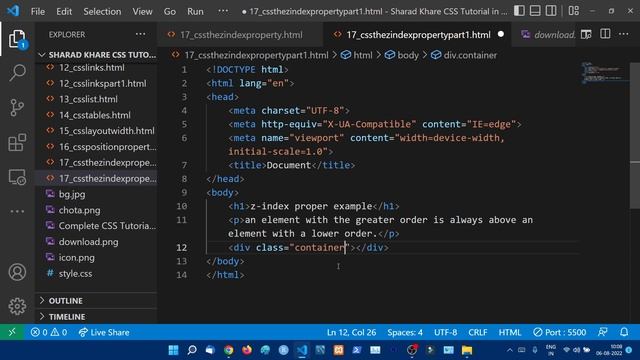Open Chrome from taskbar

pos(229,350)
